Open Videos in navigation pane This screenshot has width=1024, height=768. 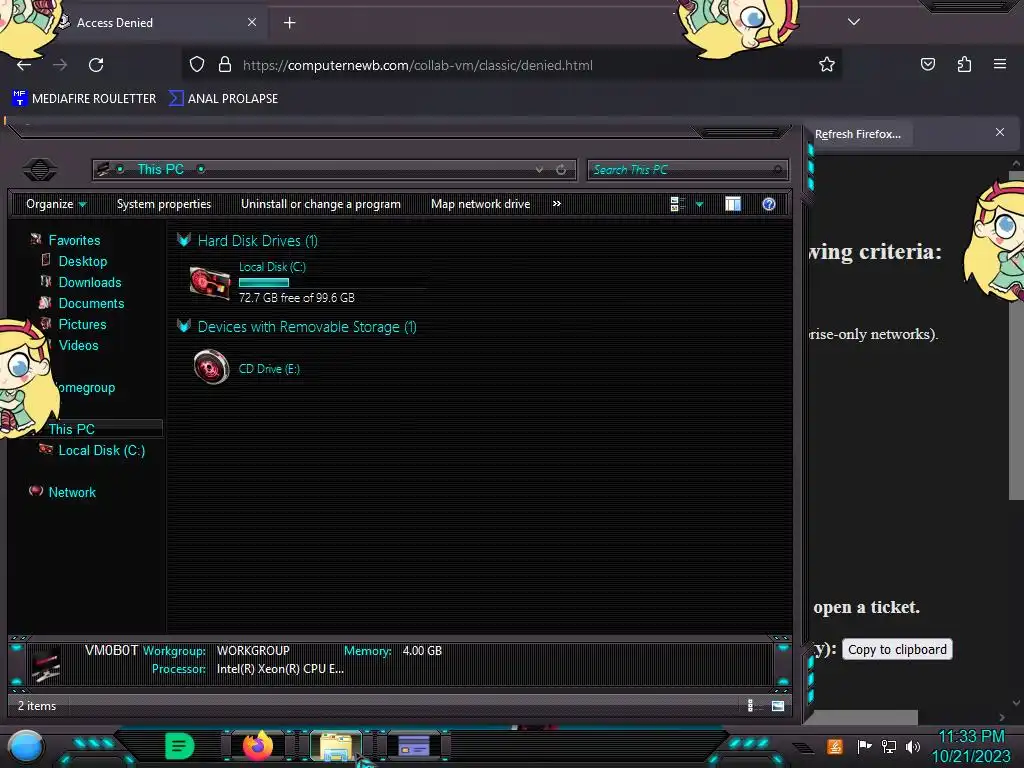(x=78, y=345)
